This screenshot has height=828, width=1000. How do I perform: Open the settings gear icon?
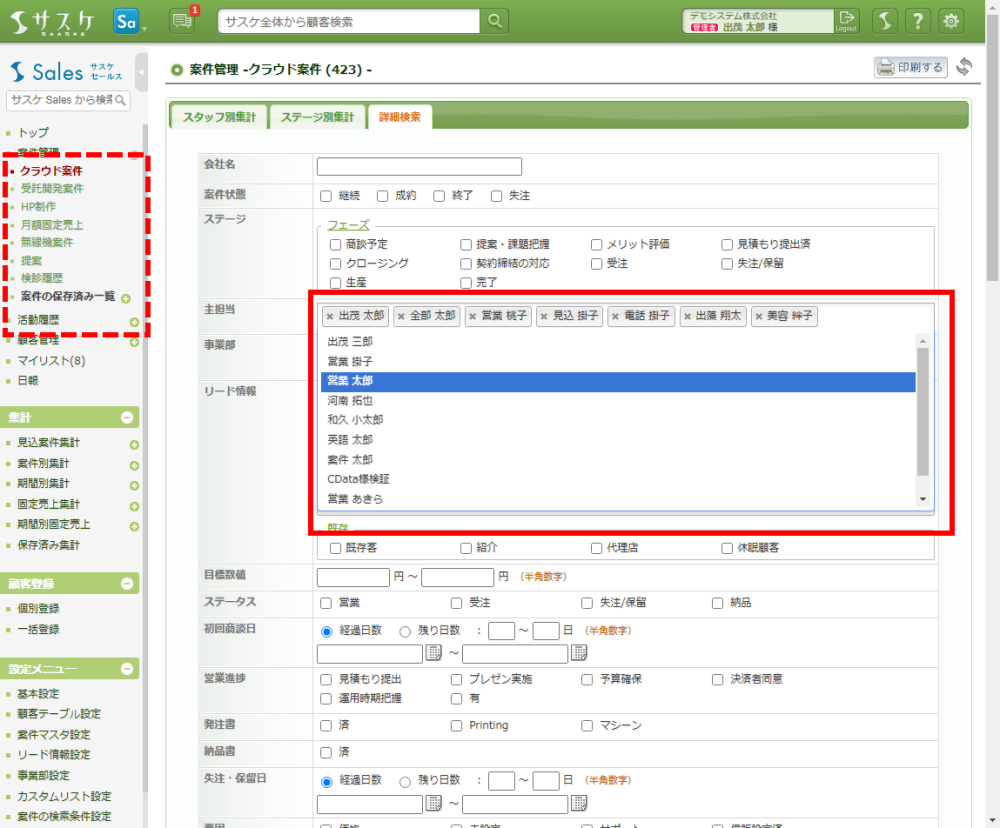click(x=951, y=21)
